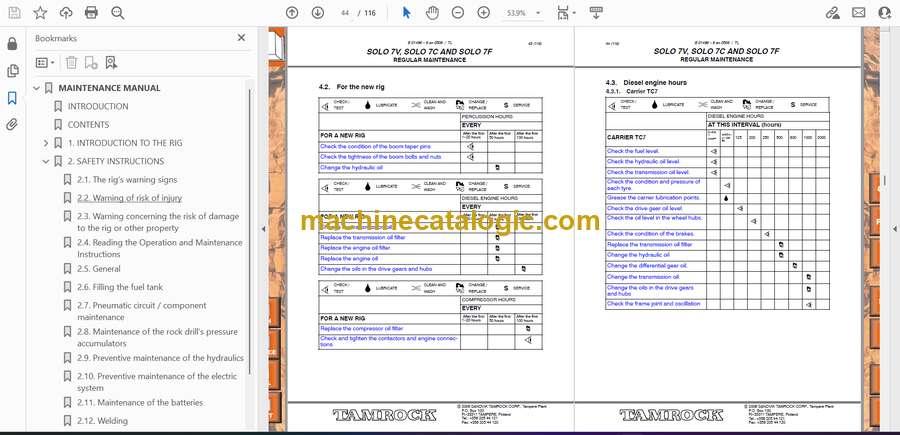Open the attachments paperclip panel
This screenshot has width=900, height=435.
coord(12,125)
